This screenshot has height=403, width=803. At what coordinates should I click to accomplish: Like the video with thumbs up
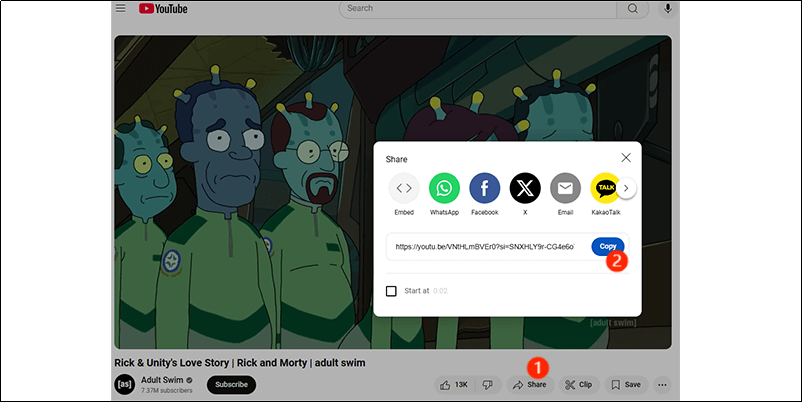pos(452,384)
